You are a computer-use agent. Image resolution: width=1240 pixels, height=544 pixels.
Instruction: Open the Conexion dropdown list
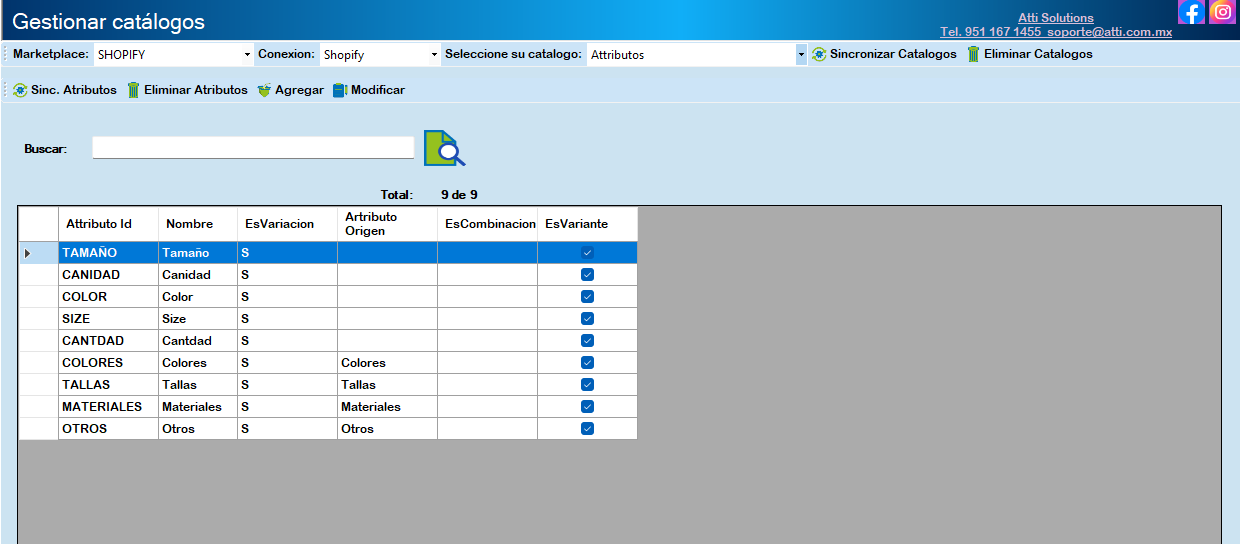click(x=434, y=55)
